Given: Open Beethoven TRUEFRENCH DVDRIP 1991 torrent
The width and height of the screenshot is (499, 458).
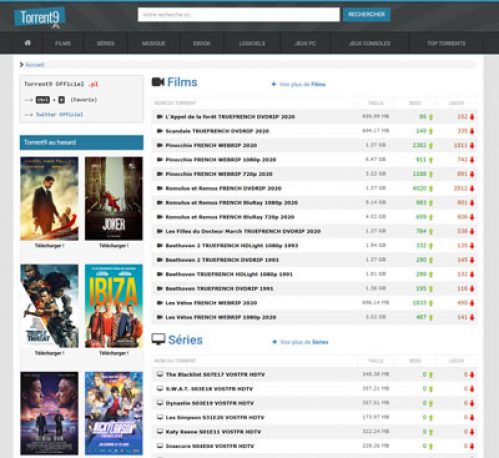Looking at the screenshot, I should (x=219, y=289).
